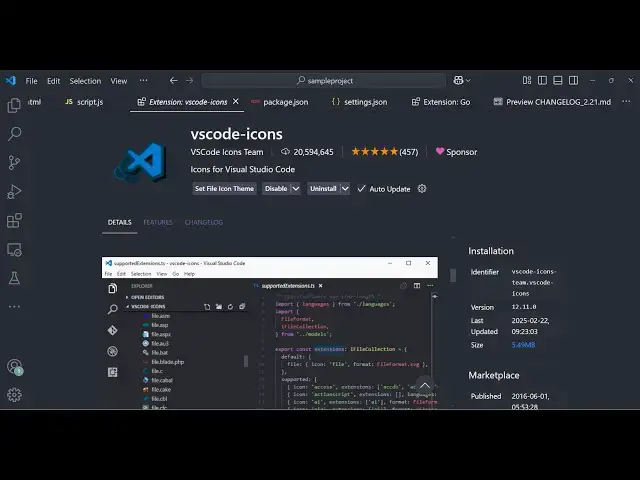This screenshot has width=640, height=480.
Task: Open the Search view in activity bar
Action: pyautogui.click(x=14, y=133)
